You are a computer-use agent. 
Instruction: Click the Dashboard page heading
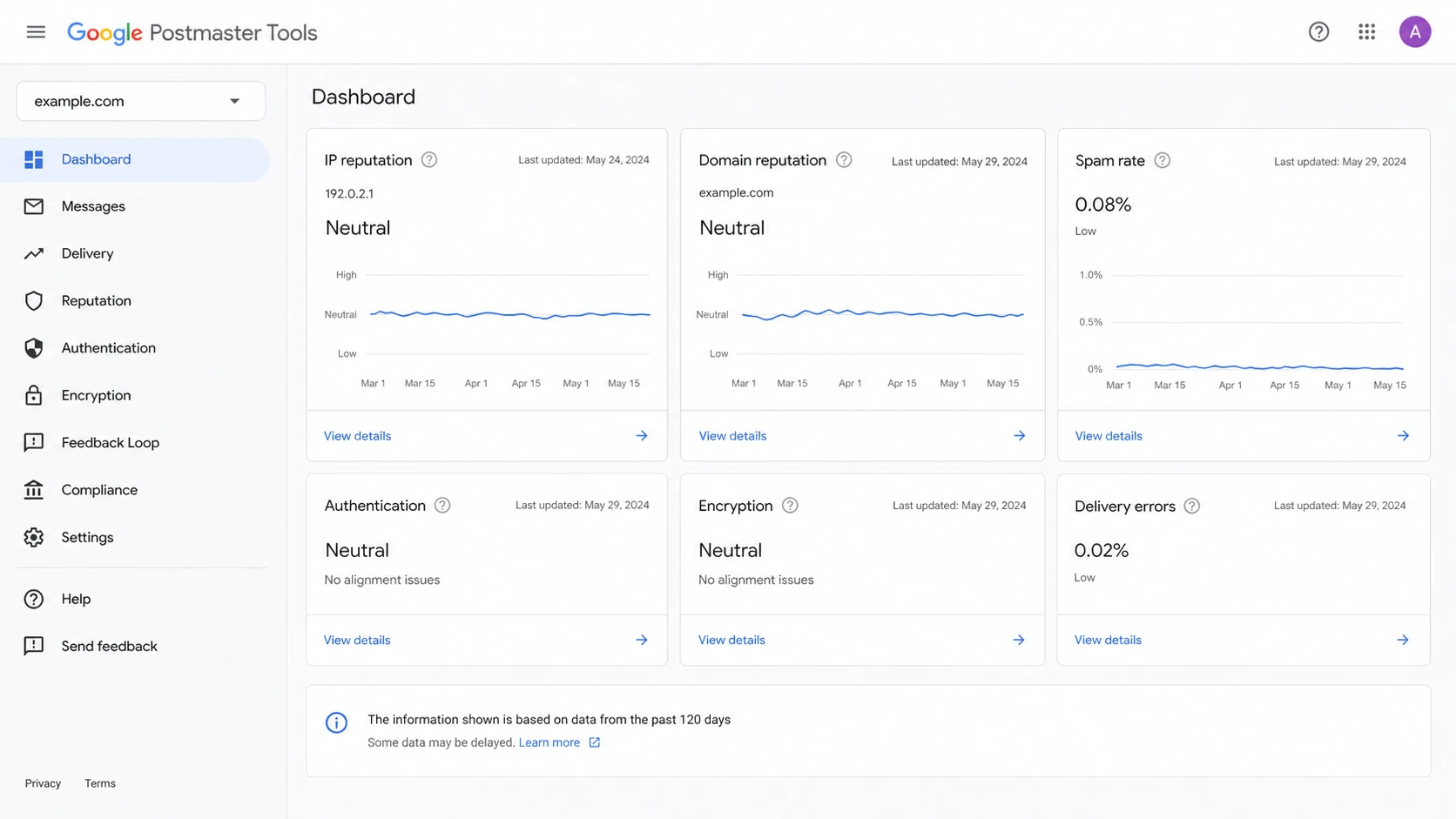(363, 97)
